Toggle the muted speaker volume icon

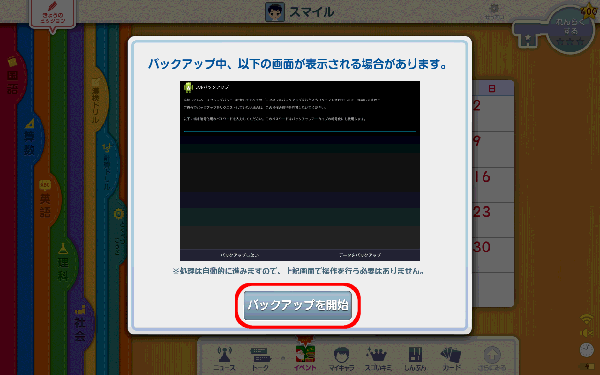[586, 333]
